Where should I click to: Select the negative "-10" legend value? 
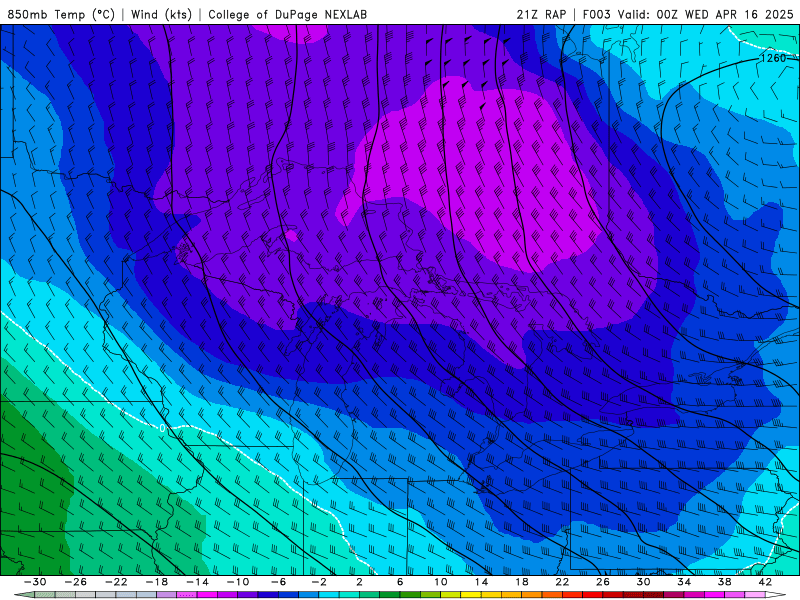[238, 582]
